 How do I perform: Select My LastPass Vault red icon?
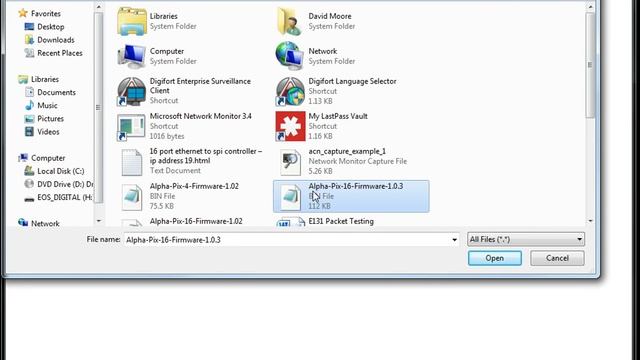coord(290,127)
